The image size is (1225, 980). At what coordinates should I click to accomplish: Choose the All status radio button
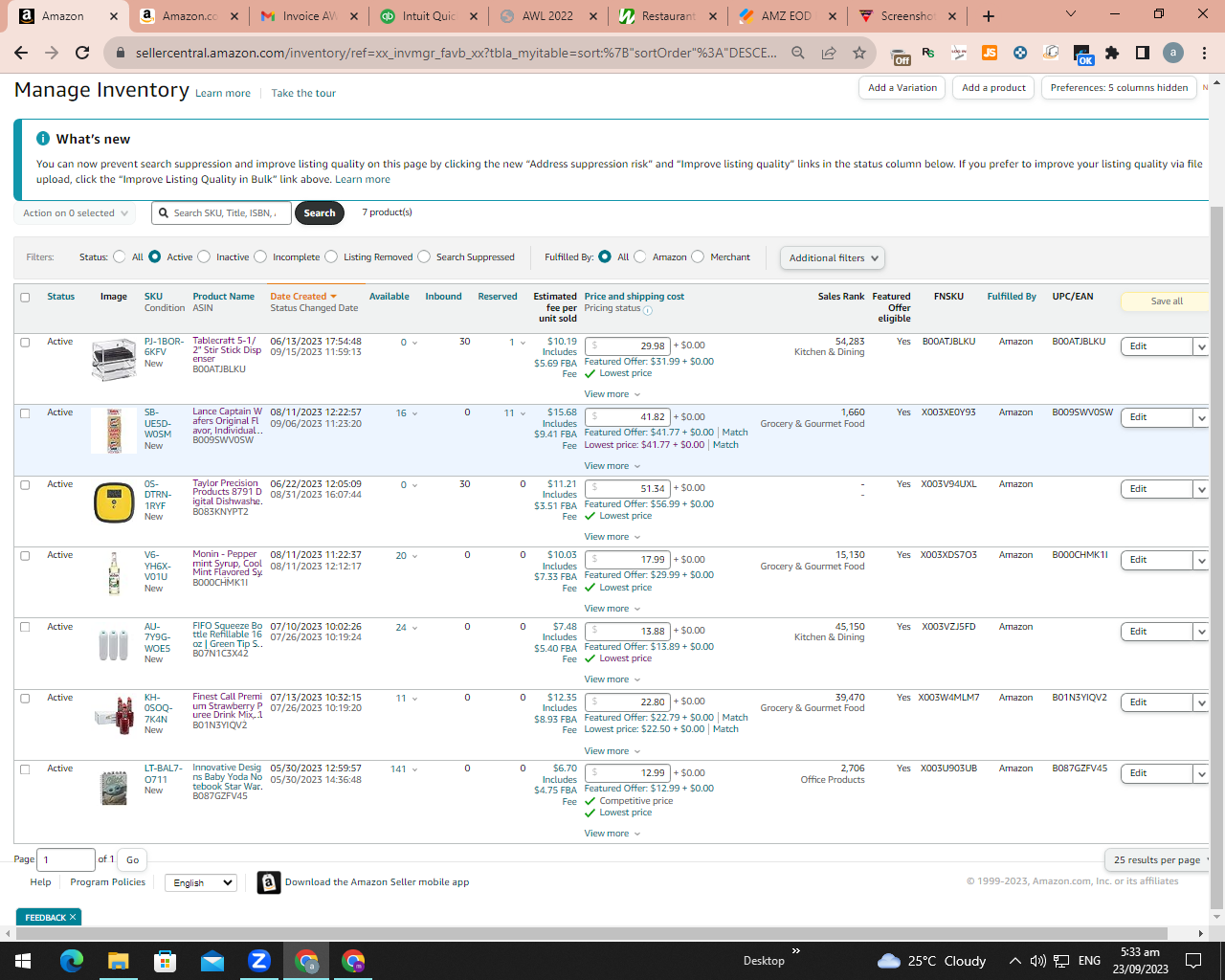pyautogui.click(x=119, y=256)
